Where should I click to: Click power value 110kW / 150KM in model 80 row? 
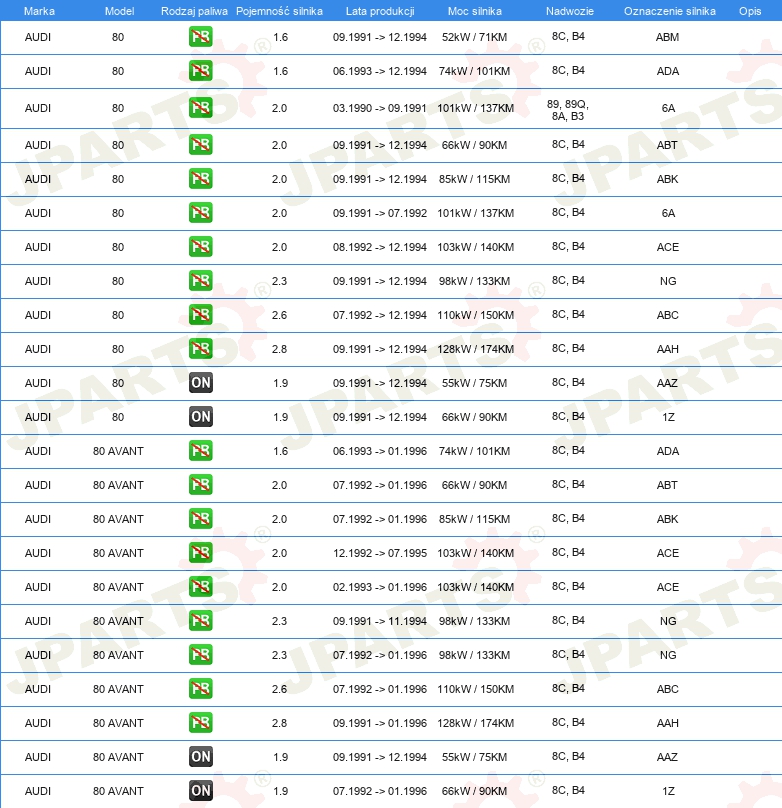pyautogui.click(x=475, y=315)
